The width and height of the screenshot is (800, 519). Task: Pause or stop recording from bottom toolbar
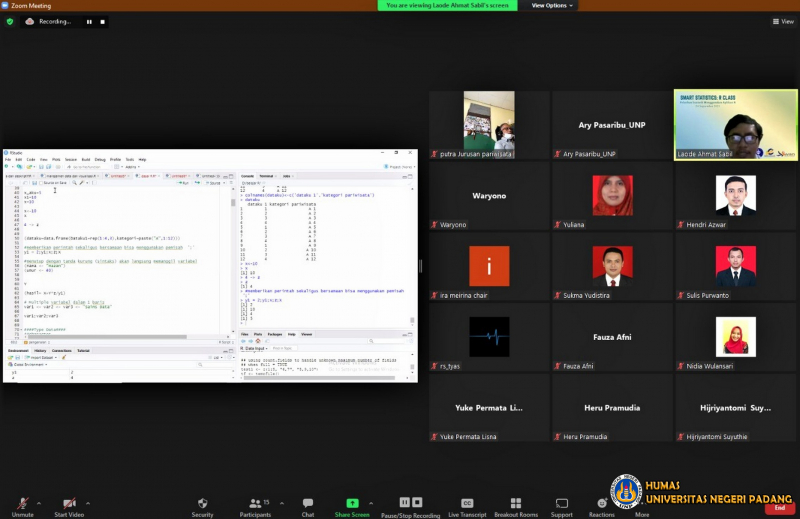coord(411,507)
